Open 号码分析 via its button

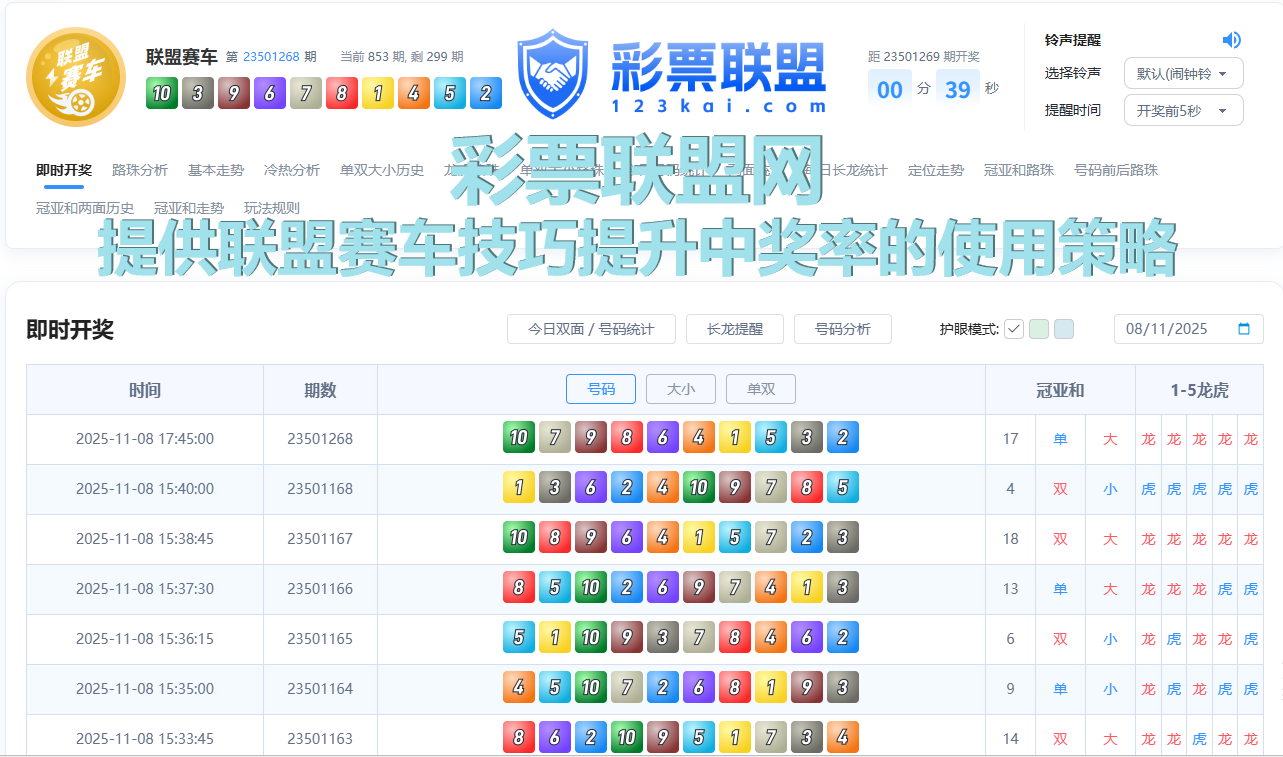tap(842, 328)
